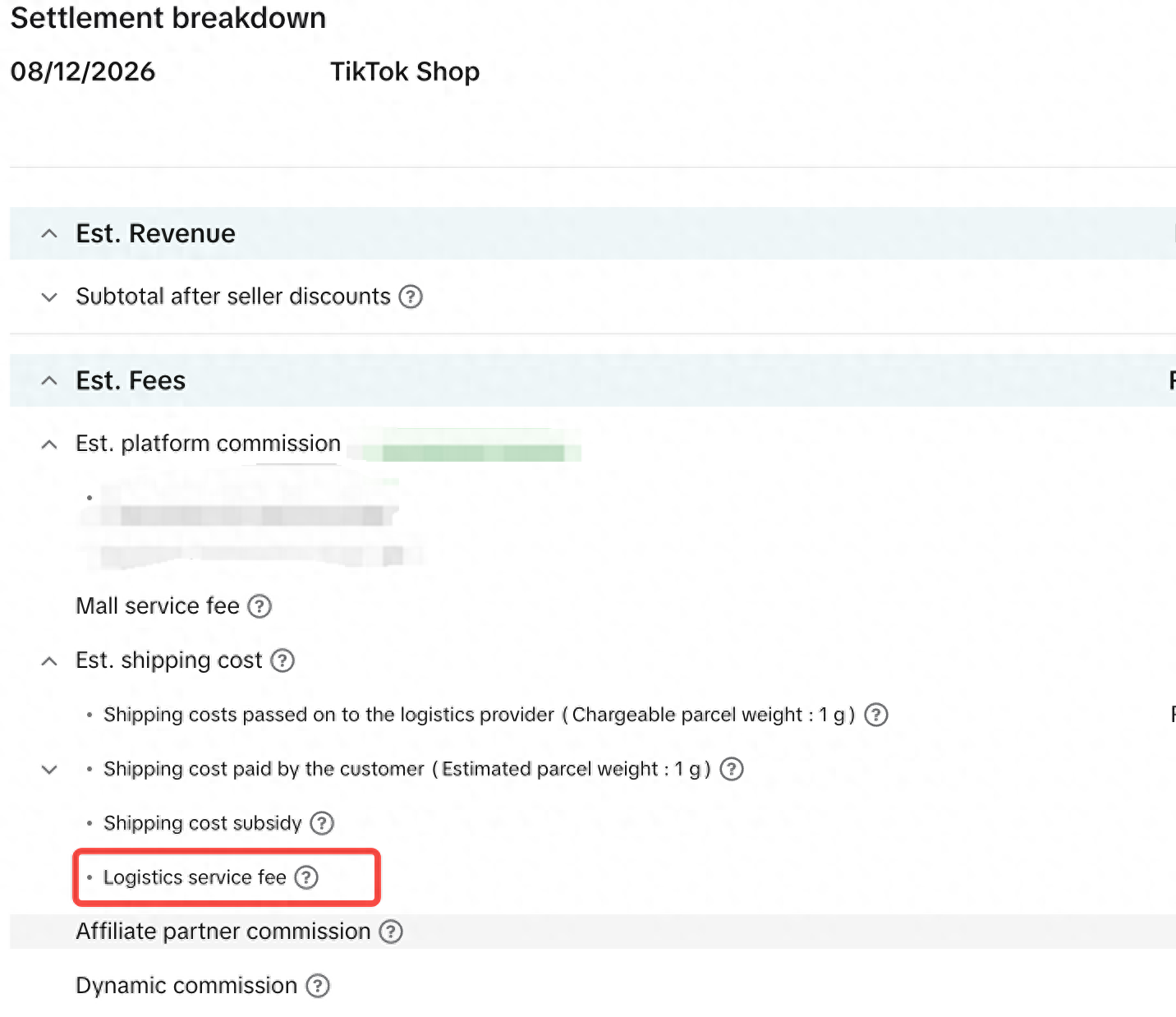Select the Est. Revenue header text
Image resolution: width=1176 pixels, height=1017 pixels.
point(155,234)
